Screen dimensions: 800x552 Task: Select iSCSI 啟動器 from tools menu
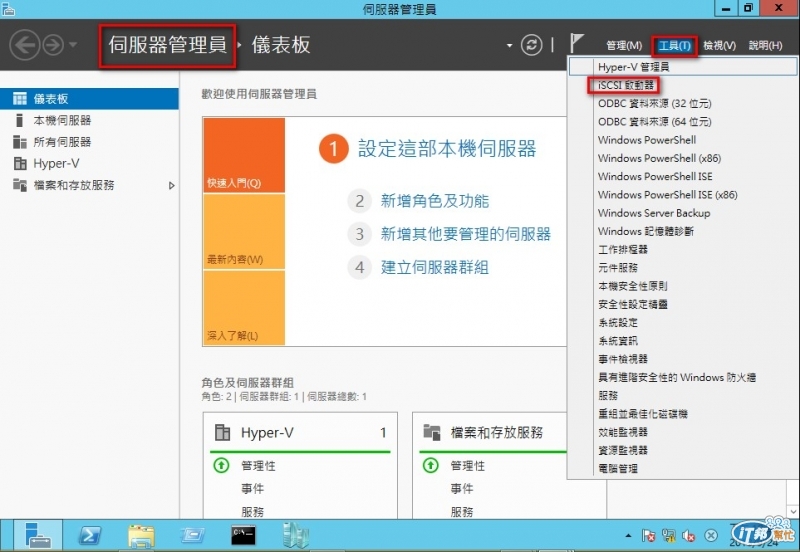pos(683,85)
